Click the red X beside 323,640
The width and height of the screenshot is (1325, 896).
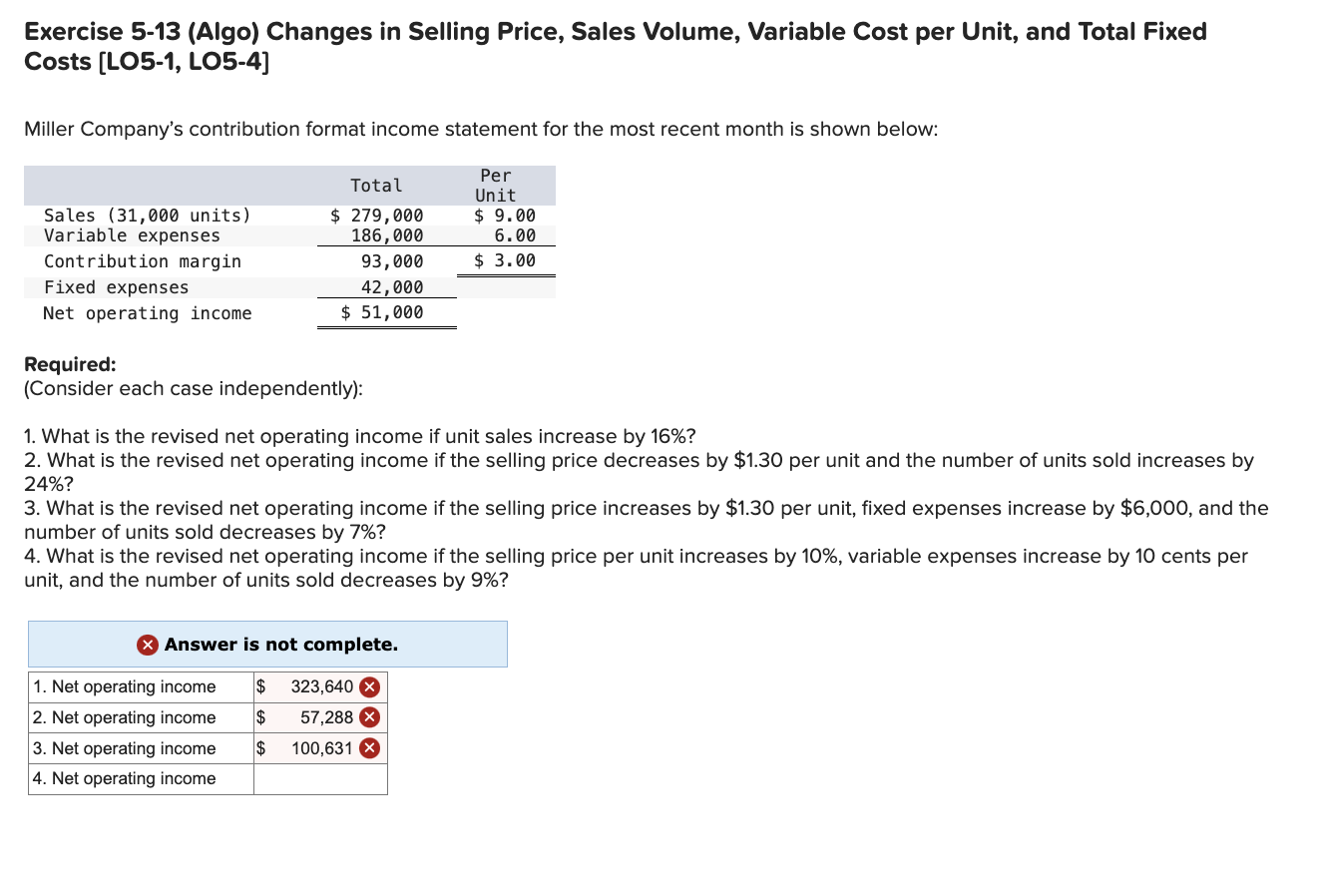pos(370,686)
